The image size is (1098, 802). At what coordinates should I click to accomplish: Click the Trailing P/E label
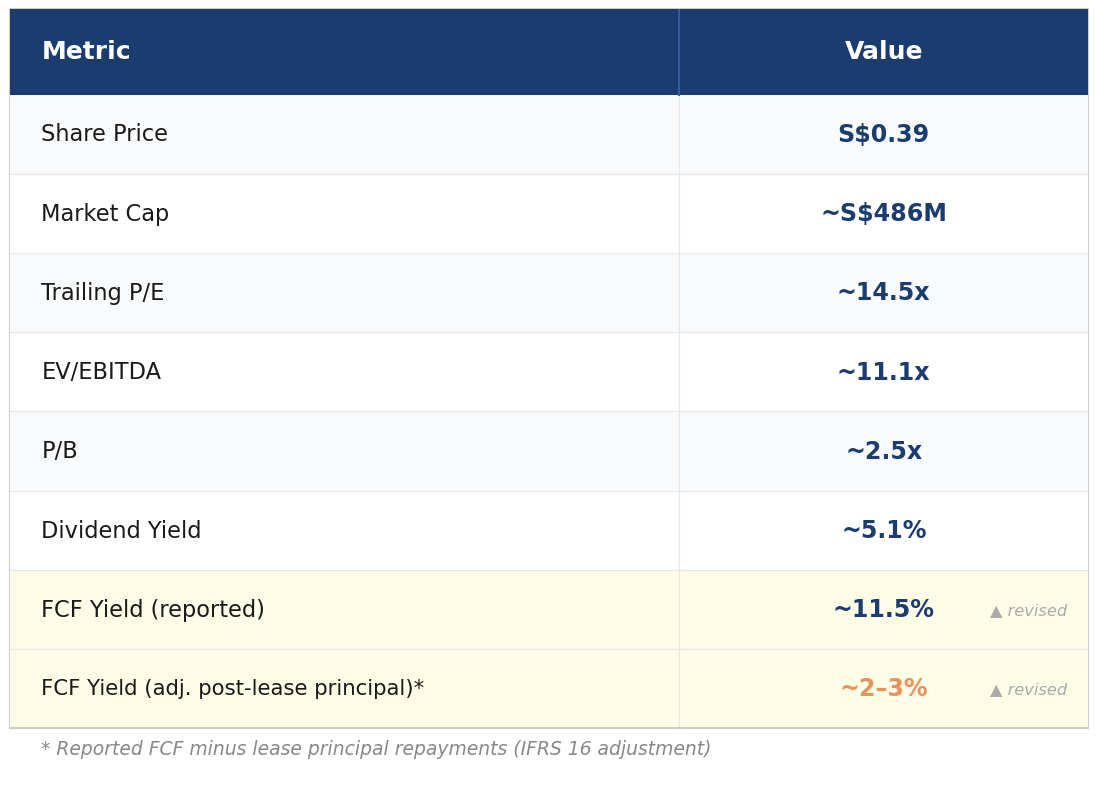point(102,292)
